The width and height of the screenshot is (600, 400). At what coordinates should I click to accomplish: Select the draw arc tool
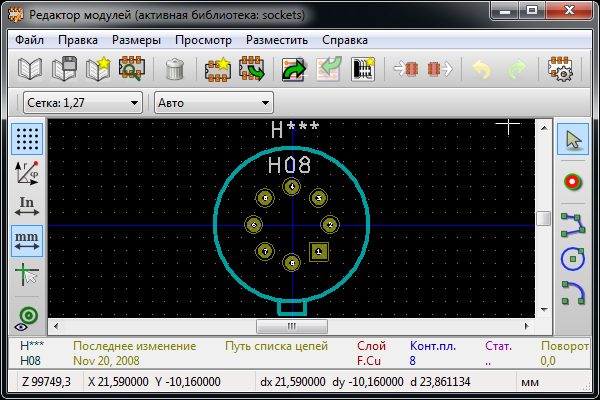(572, 293)
